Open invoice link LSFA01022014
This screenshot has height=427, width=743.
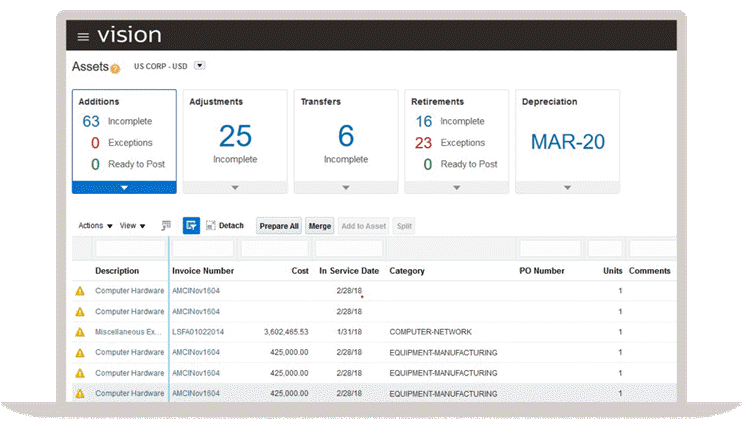point(198,332)
